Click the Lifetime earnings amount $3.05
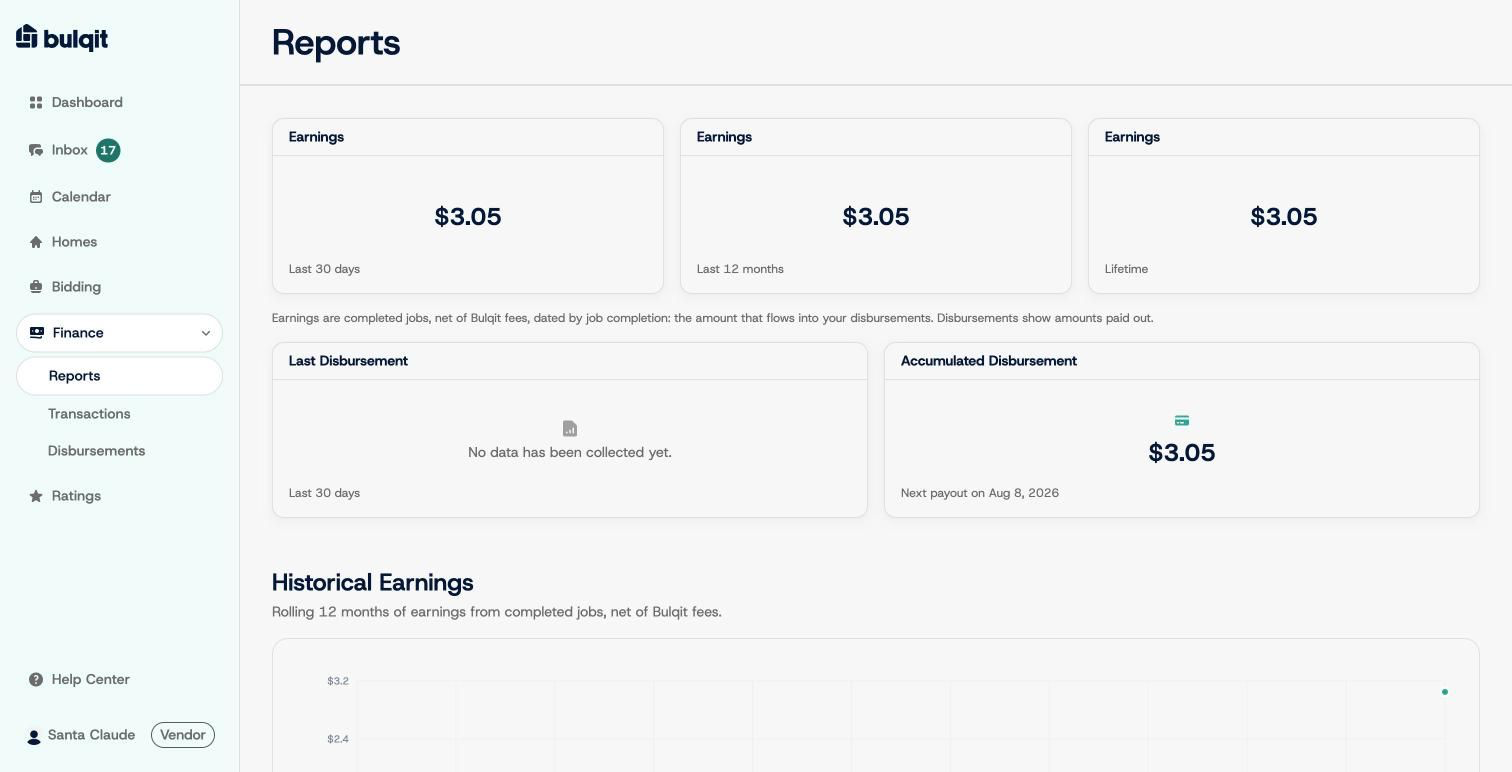The width and height of the screenshot is (1512, 772). coord(1284,217)
